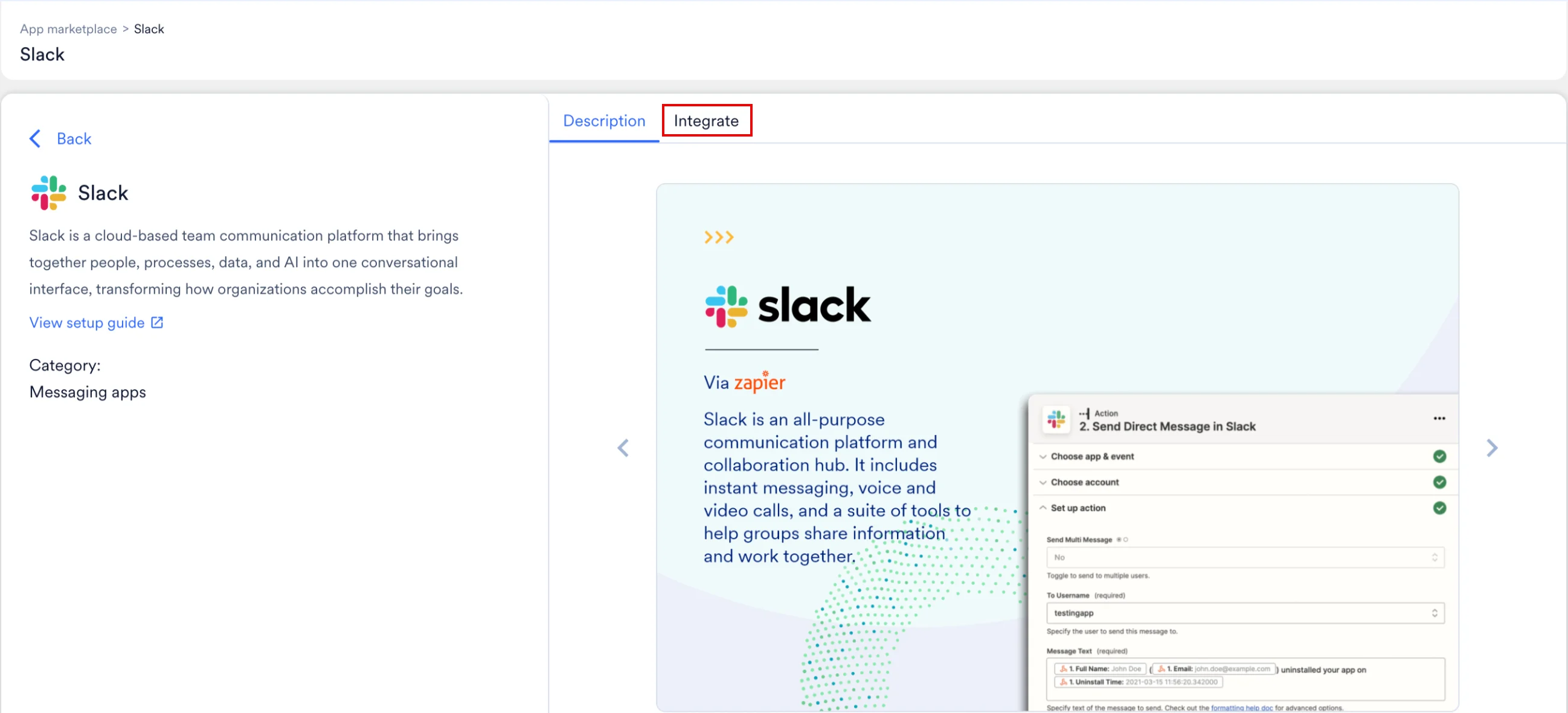
Task: Go back using the Back link
Action: click(74, 139)
